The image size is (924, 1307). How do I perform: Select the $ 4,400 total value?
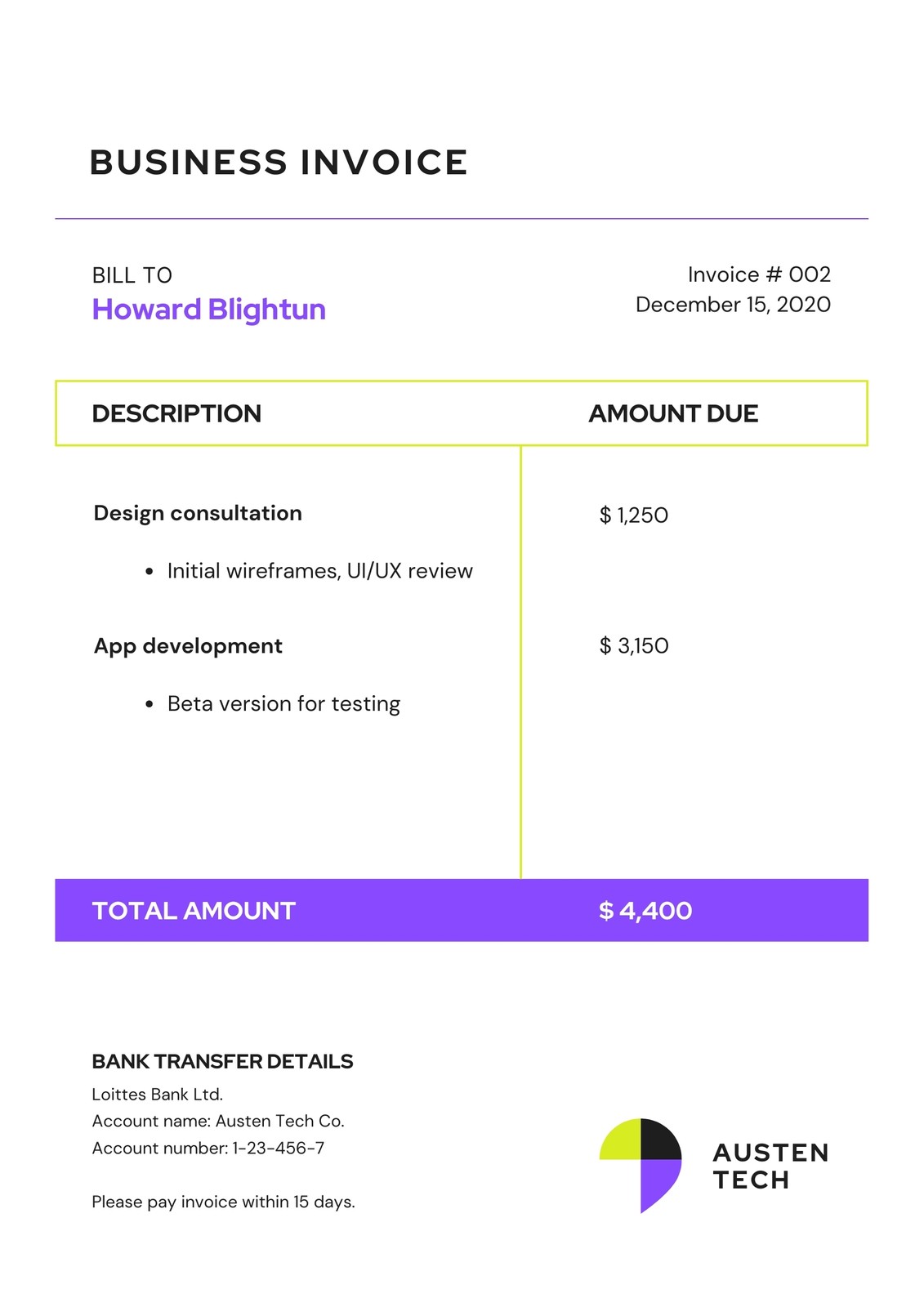(x=645, y=911)
